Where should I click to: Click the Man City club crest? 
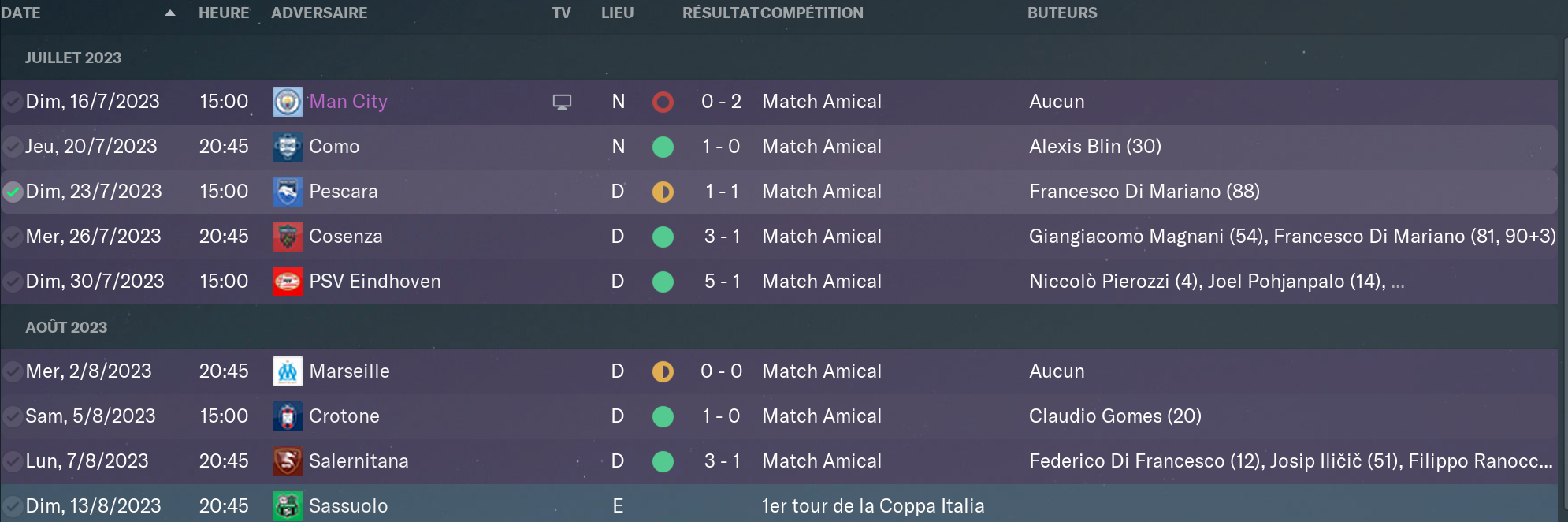click(287, 102)
